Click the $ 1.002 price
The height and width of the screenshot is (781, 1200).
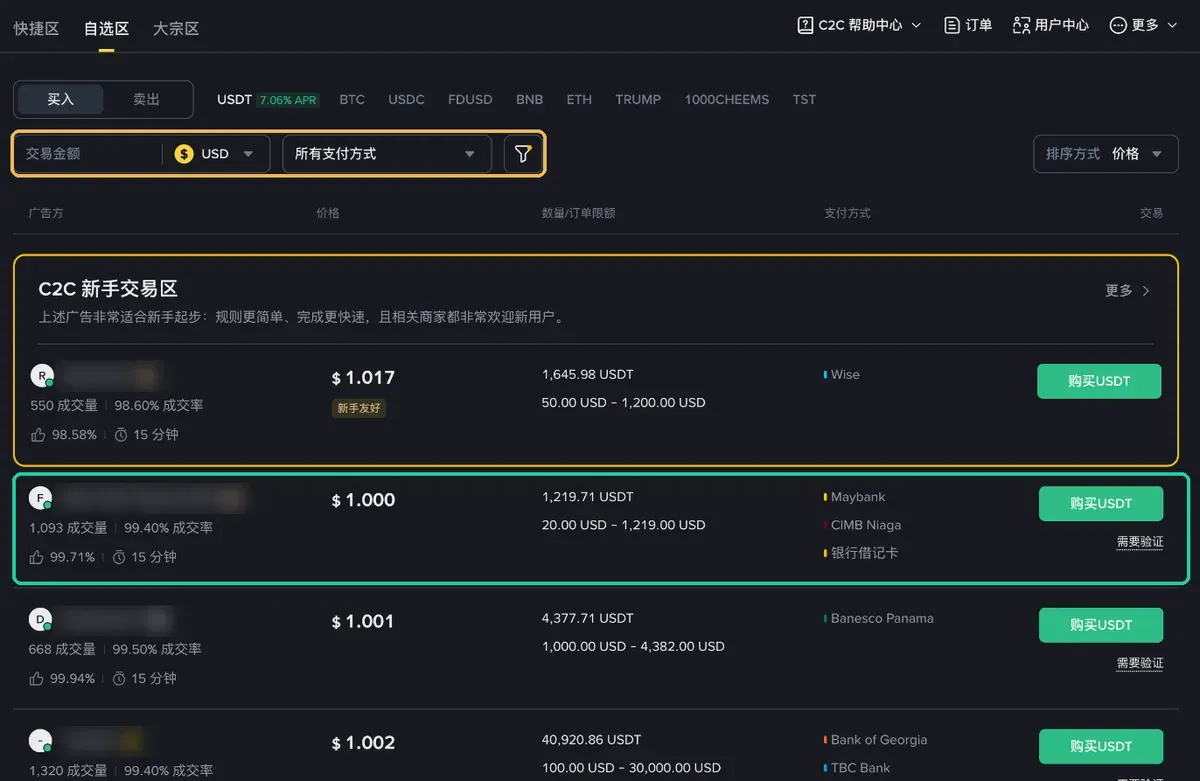[x=363, y=743]
